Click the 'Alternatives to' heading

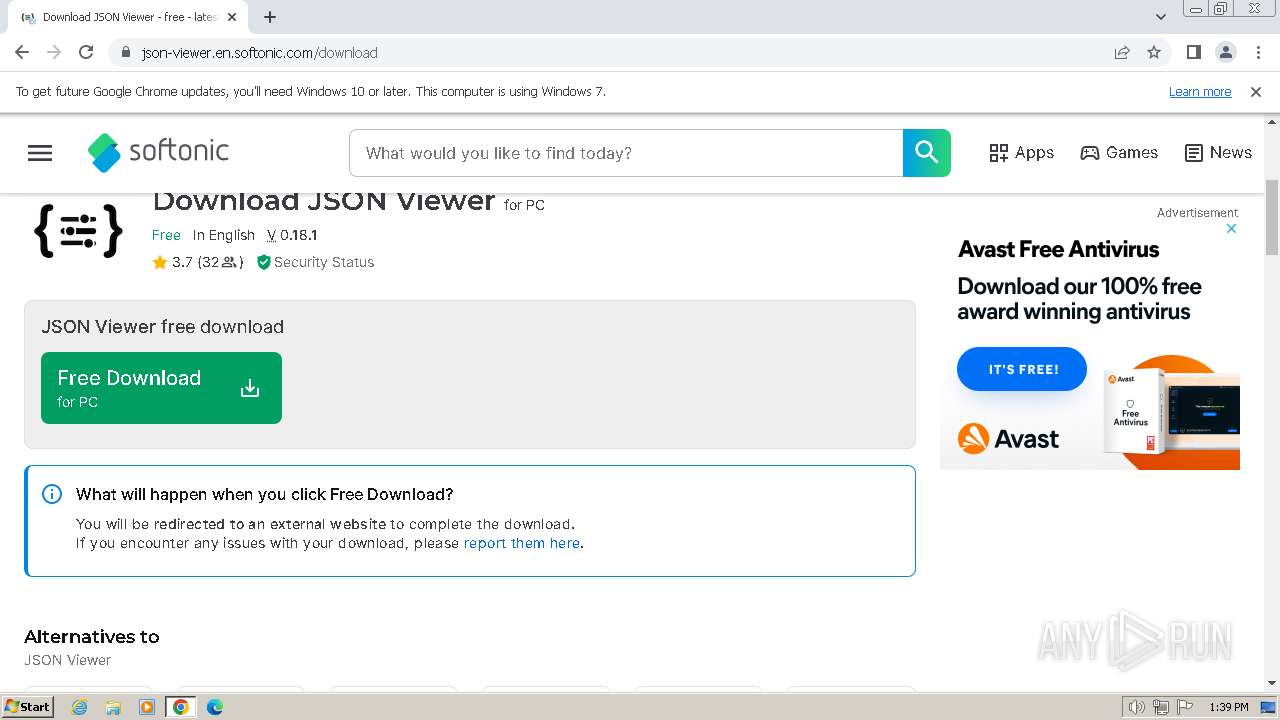(92, 637)
